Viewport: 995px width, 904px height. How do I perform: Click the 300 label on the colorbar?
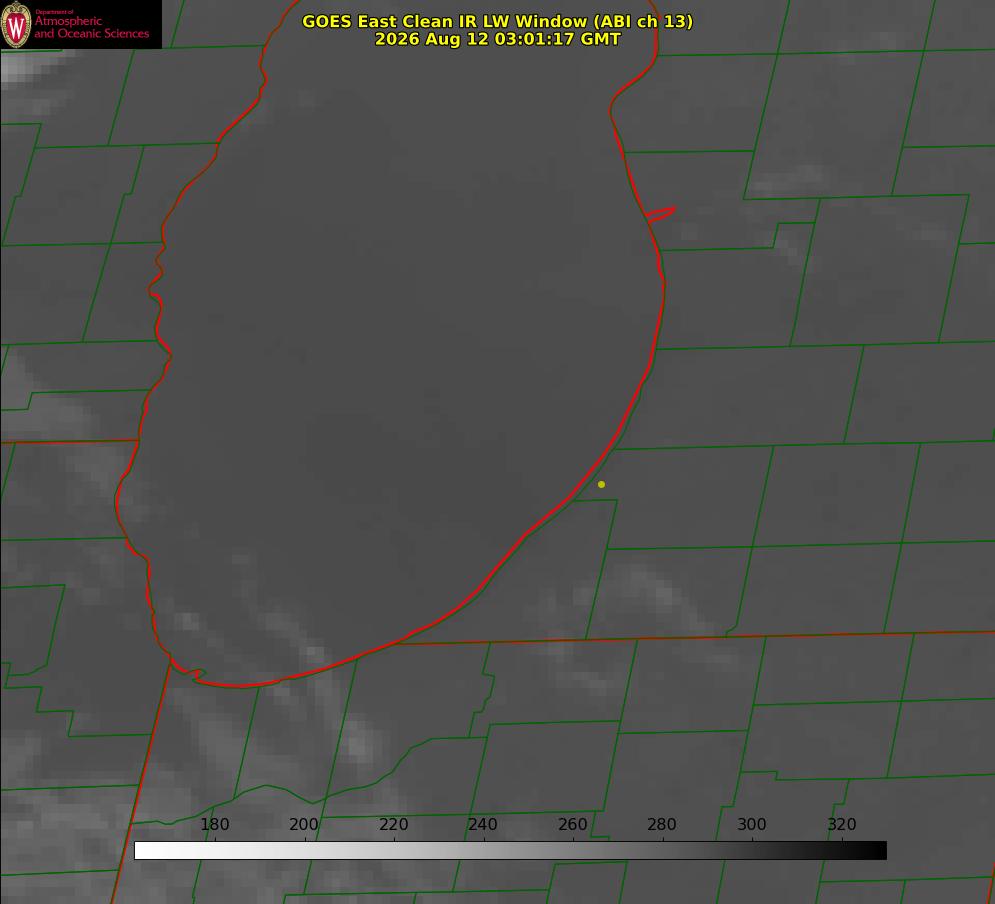tap(751, 824)
